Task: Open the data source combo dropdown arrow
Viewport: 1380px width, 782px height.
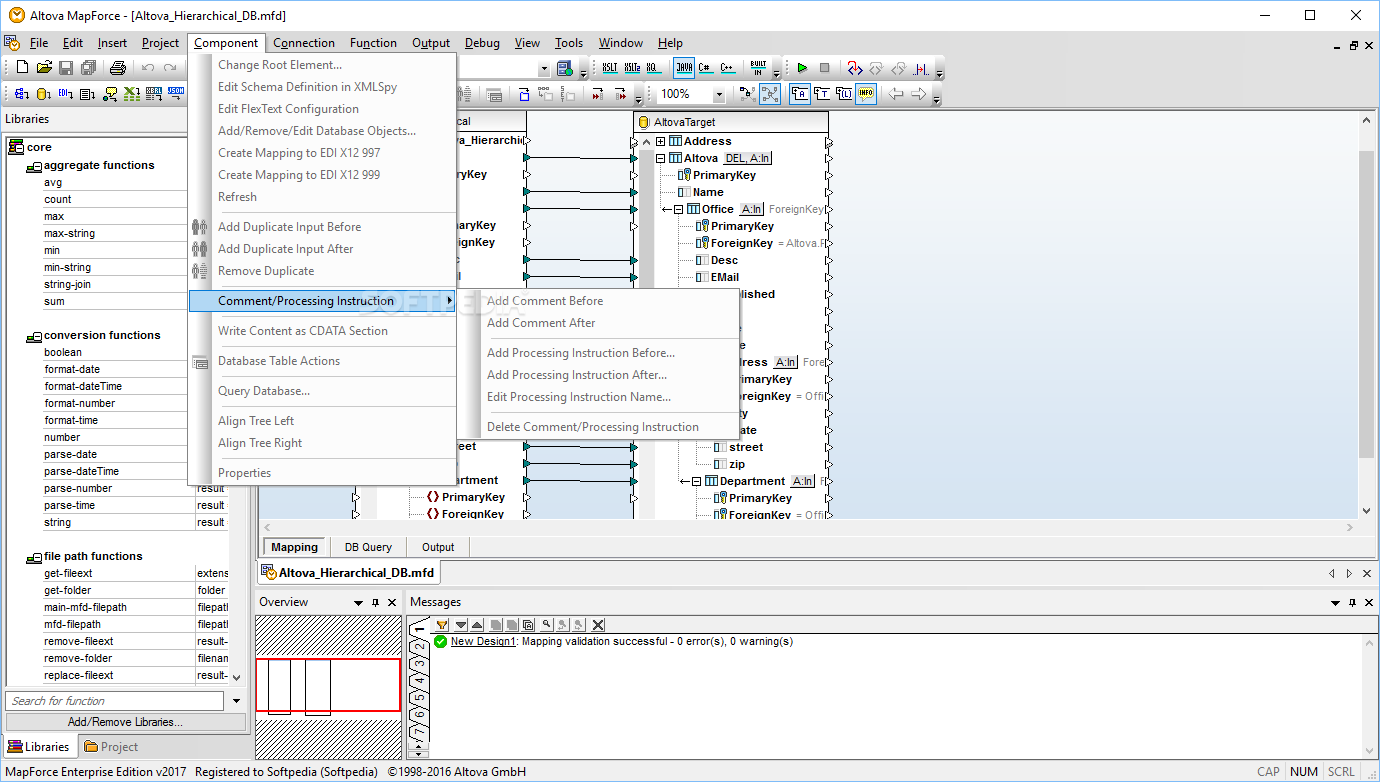Action: pos(544,68)
